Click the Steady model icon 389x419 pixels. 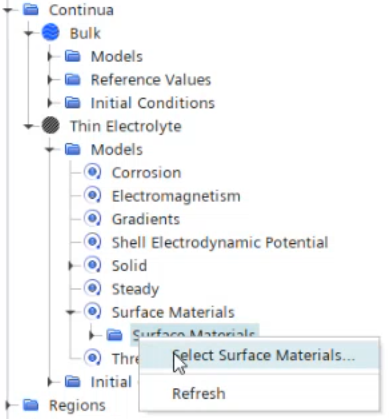coord(92,288)
